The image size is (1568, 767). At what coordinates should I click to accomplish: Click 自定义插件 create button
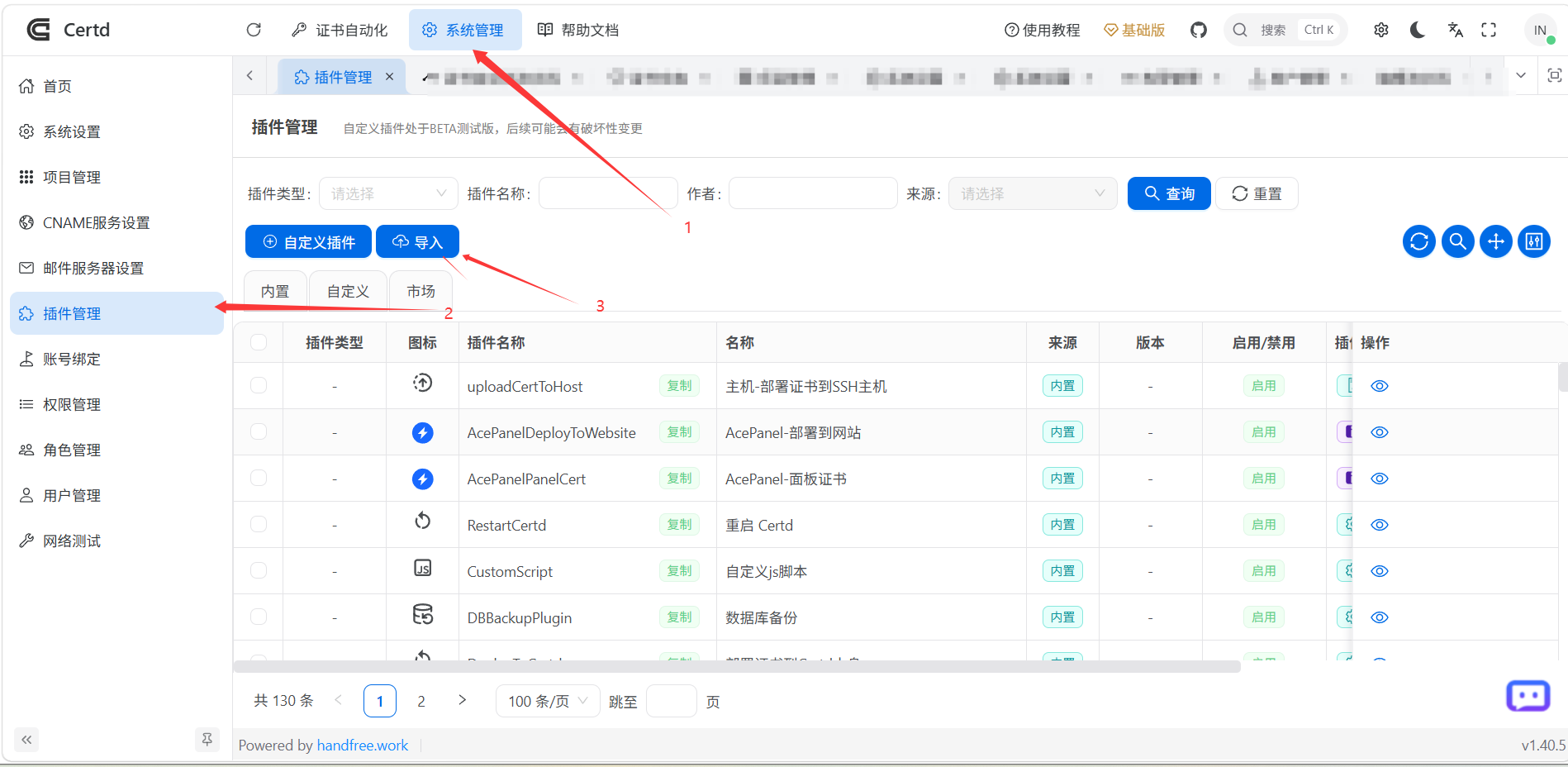click(x=308, y=241)
